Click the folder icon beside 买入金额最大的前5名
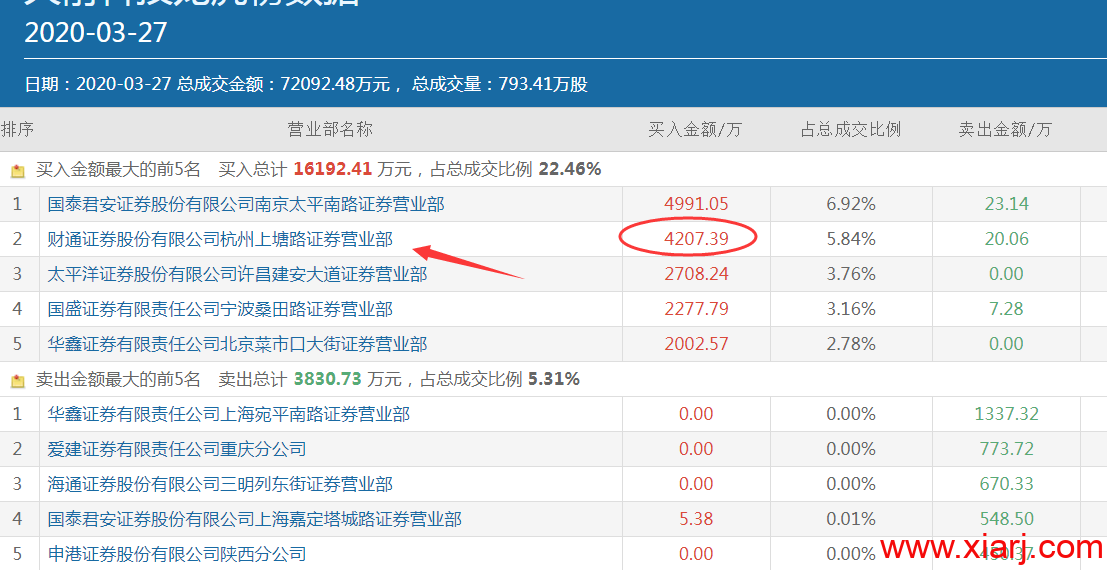 [x=18, y=171]
